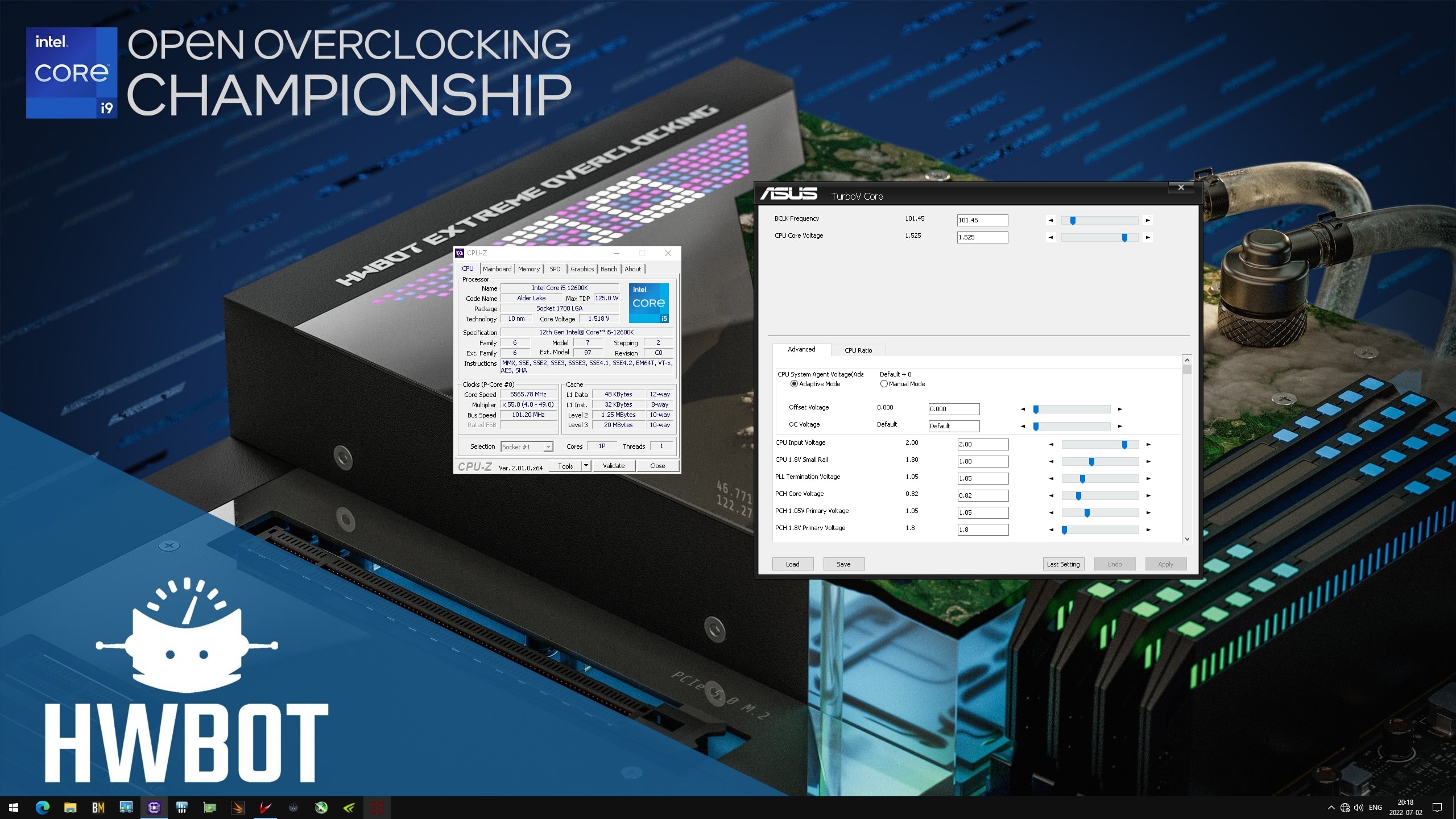Open the About tab in CPU-Z
The height and width of the screenshot is (819, 1456).
coord(632,269)
